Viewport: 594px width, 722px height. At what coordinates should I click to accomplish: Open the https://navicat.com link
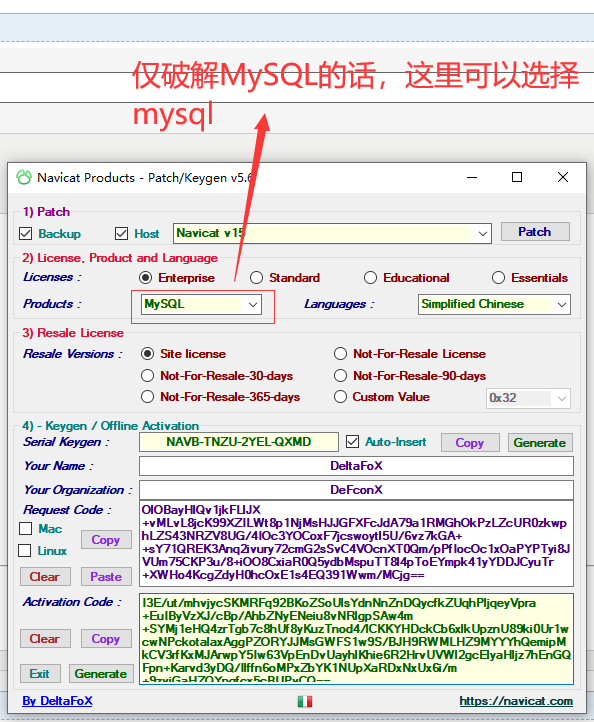[516, 701]
